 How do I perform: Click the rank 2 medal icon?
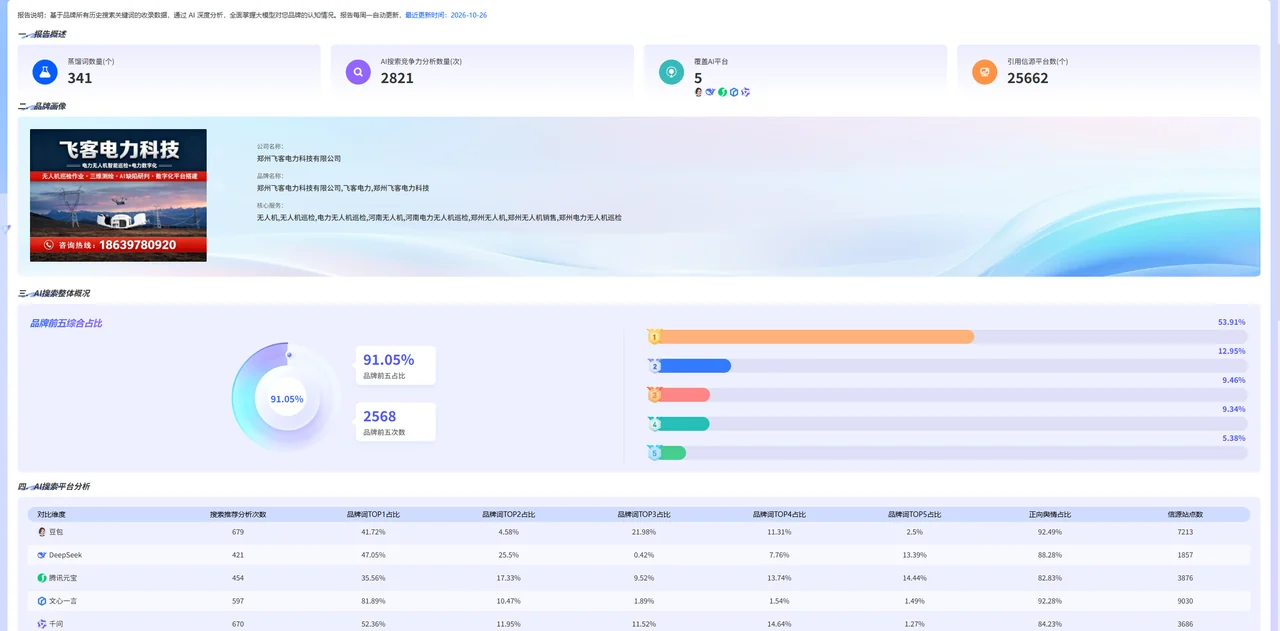pyautogui.click(x=655, y=366)
